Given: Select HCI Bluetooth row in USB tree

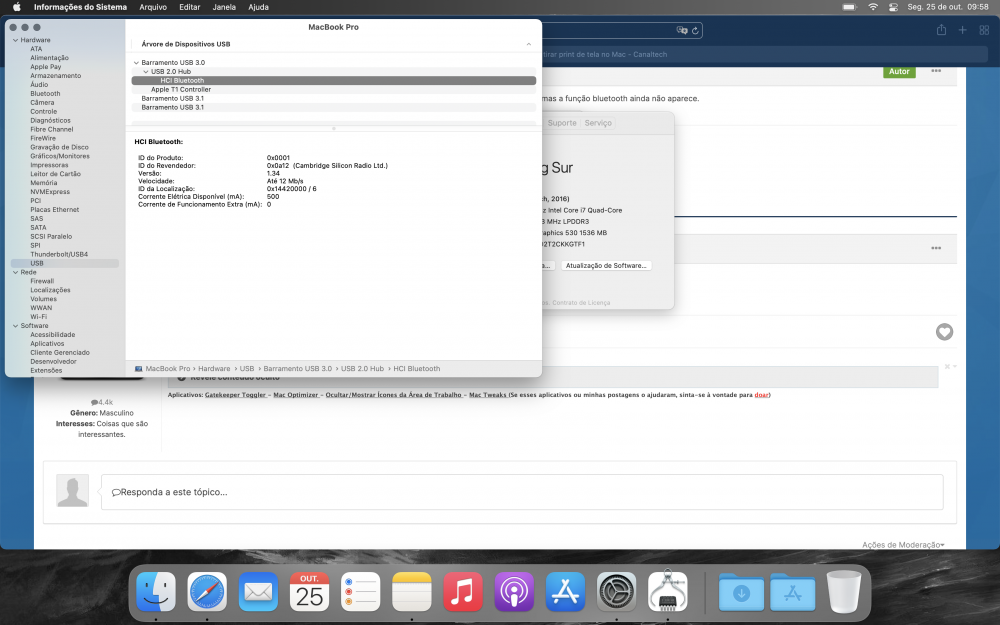Looking at the screenshot, I should (x=334, y=80).
